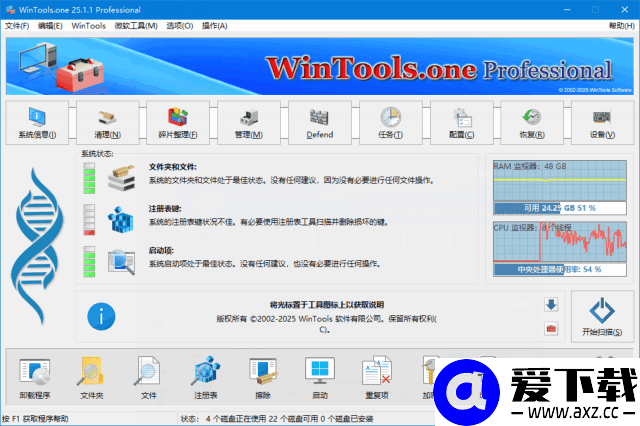The width and height of the screenshot is (640, 426).
Task: Open the 系统信息(I) tool
Action: click(37, 123)
